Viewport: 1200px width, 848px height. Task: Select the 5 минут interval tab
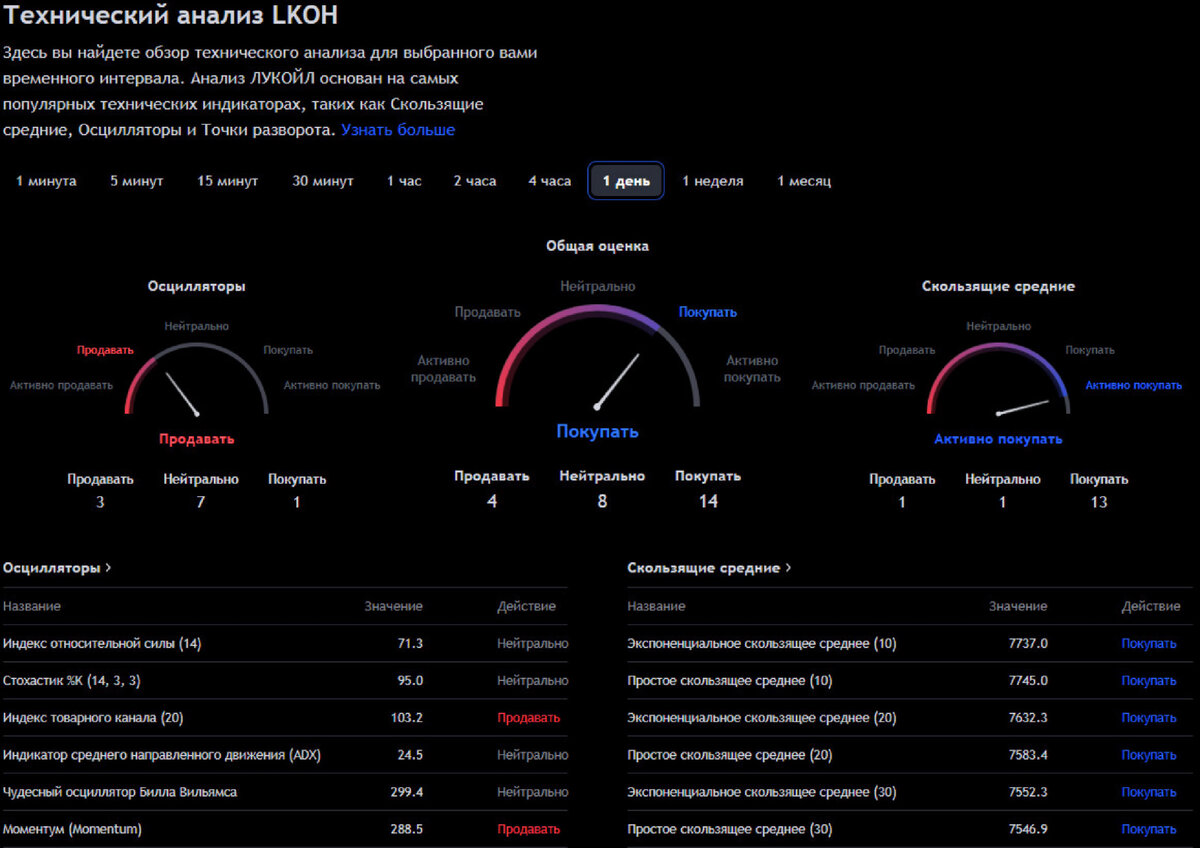[137, 181]
